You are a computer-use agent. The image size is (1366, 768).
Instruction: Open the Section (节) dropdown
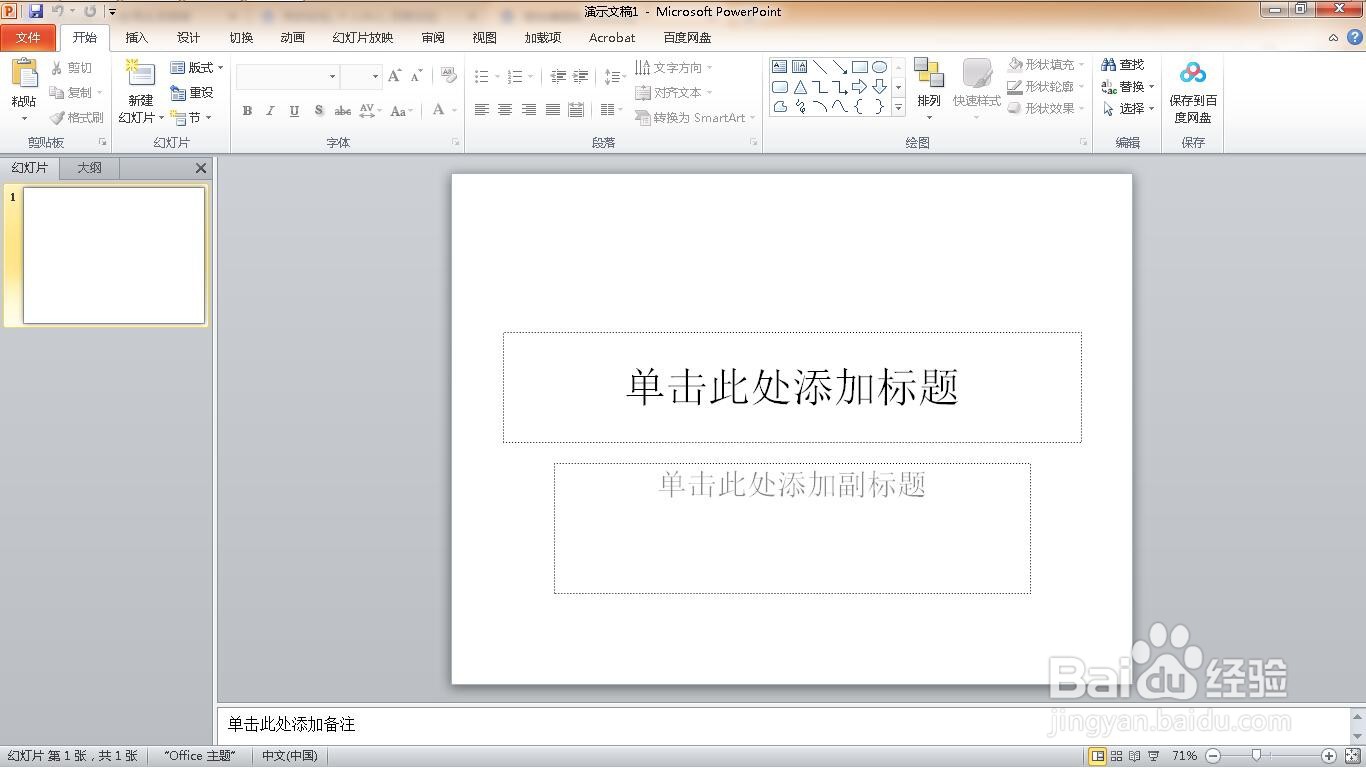[191, 117]
